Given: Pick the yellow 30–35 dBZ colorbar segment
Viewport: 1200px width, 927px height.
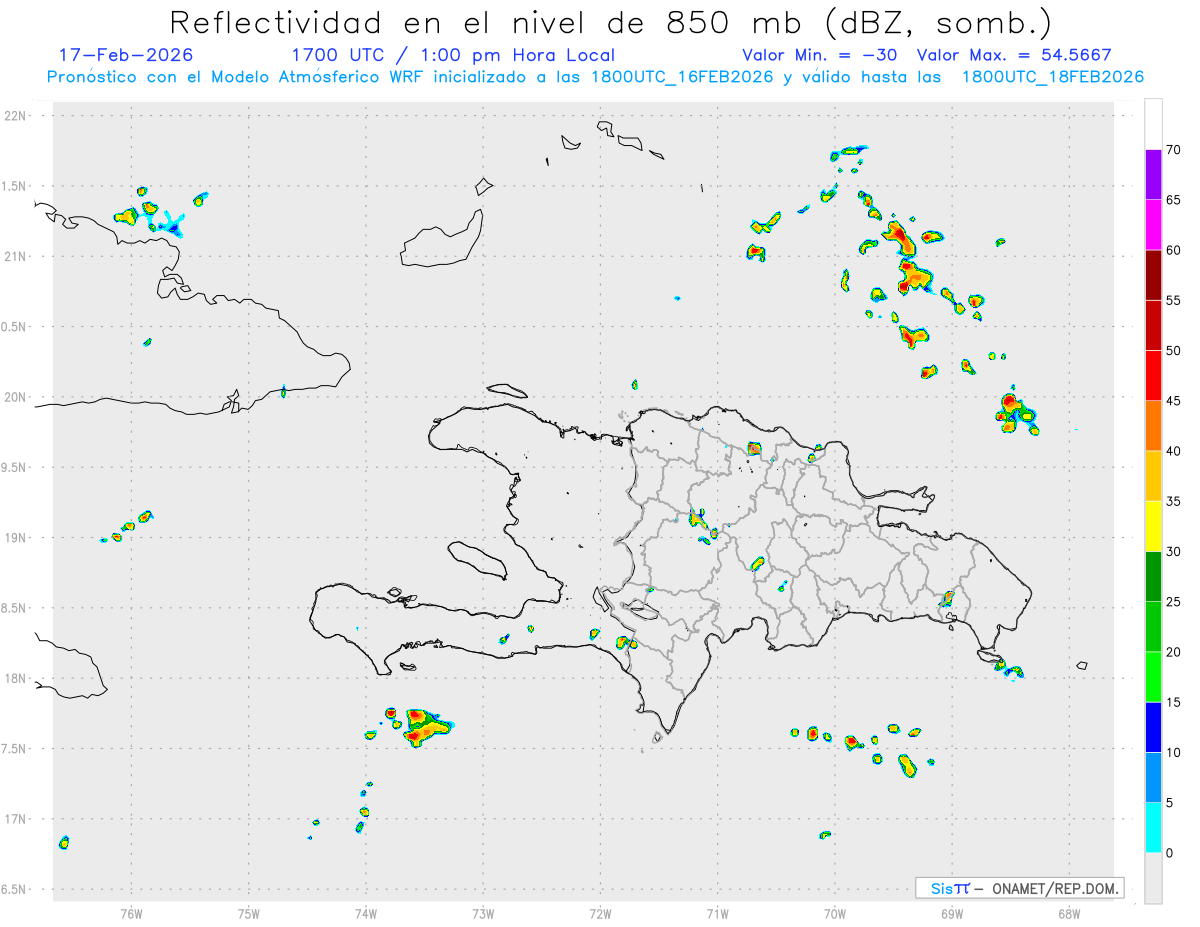Looking at the screenshot, I should click(1153, 526).
